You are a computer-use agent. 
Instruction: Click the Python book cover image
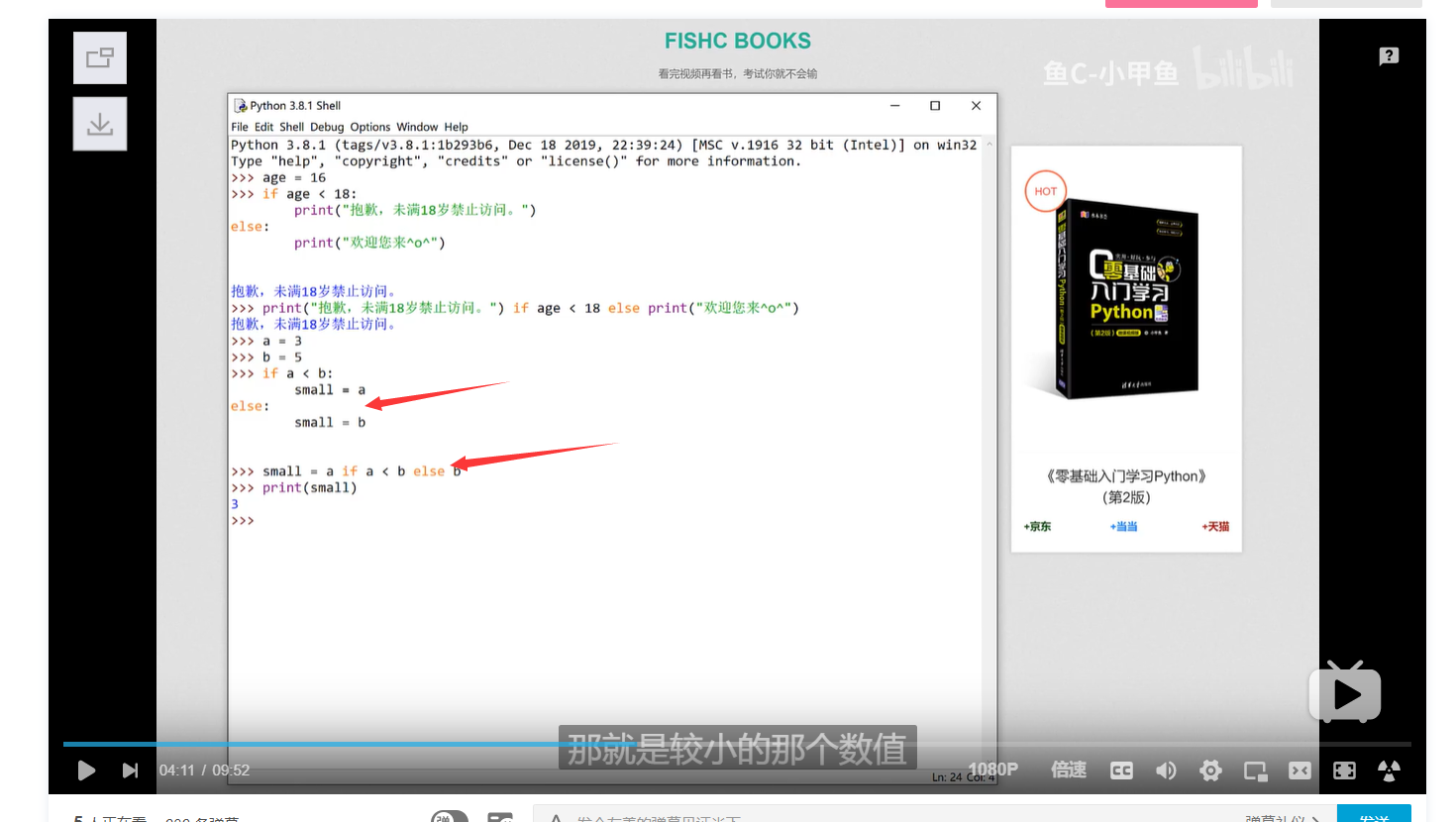click(1126, 298)
